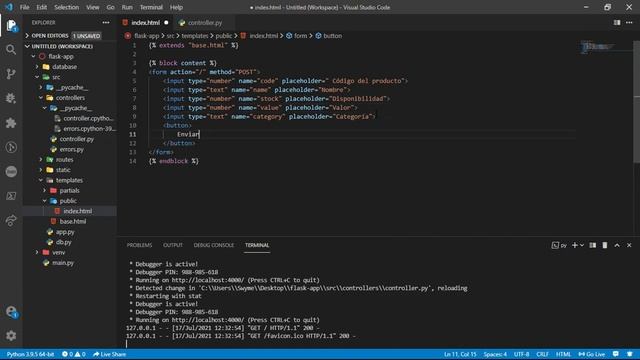Select the Terminal panel tab
Viewport: 640px width, 360px height.
tap(257, 245)
